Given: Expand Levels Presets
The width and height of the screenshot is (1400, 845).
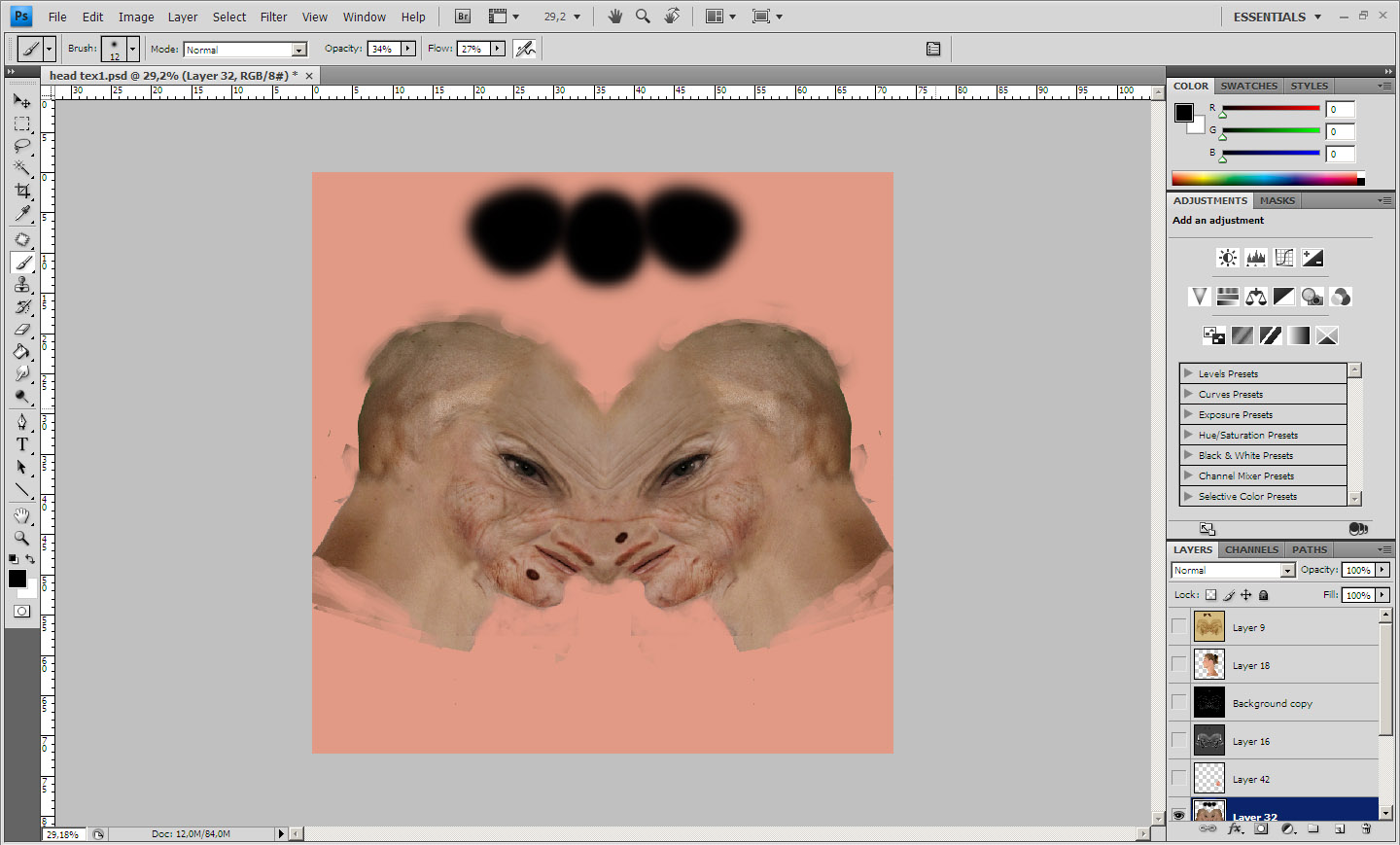Looking at the screenshot, I should (x=1188, y=373).
